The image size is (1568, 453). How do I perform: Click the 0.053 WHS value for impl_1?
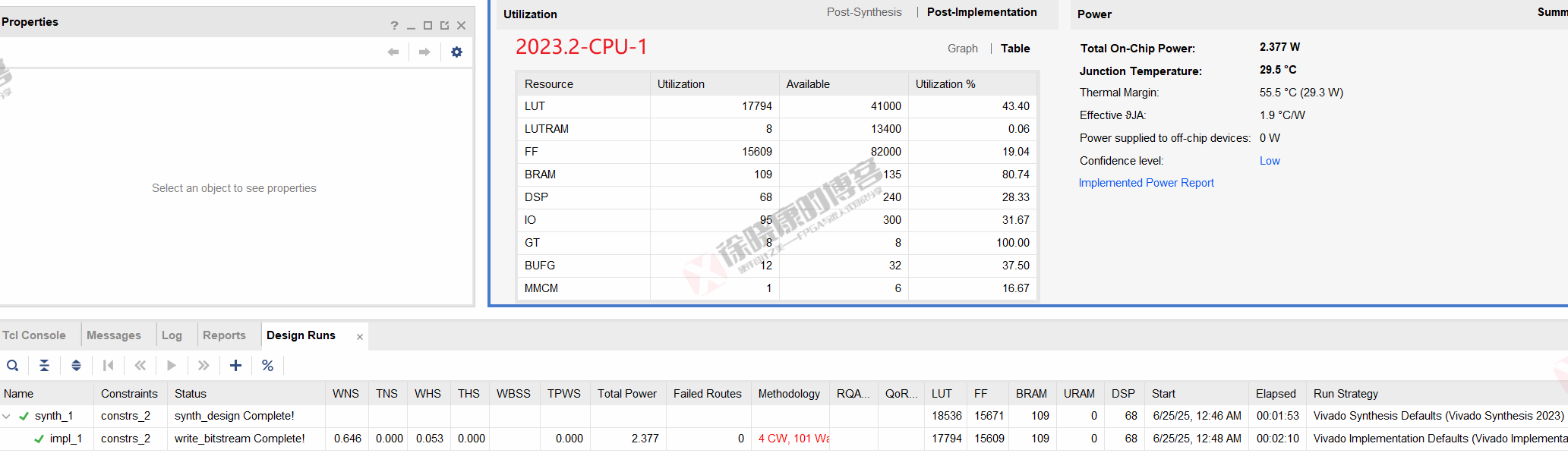tap(430, 439)
